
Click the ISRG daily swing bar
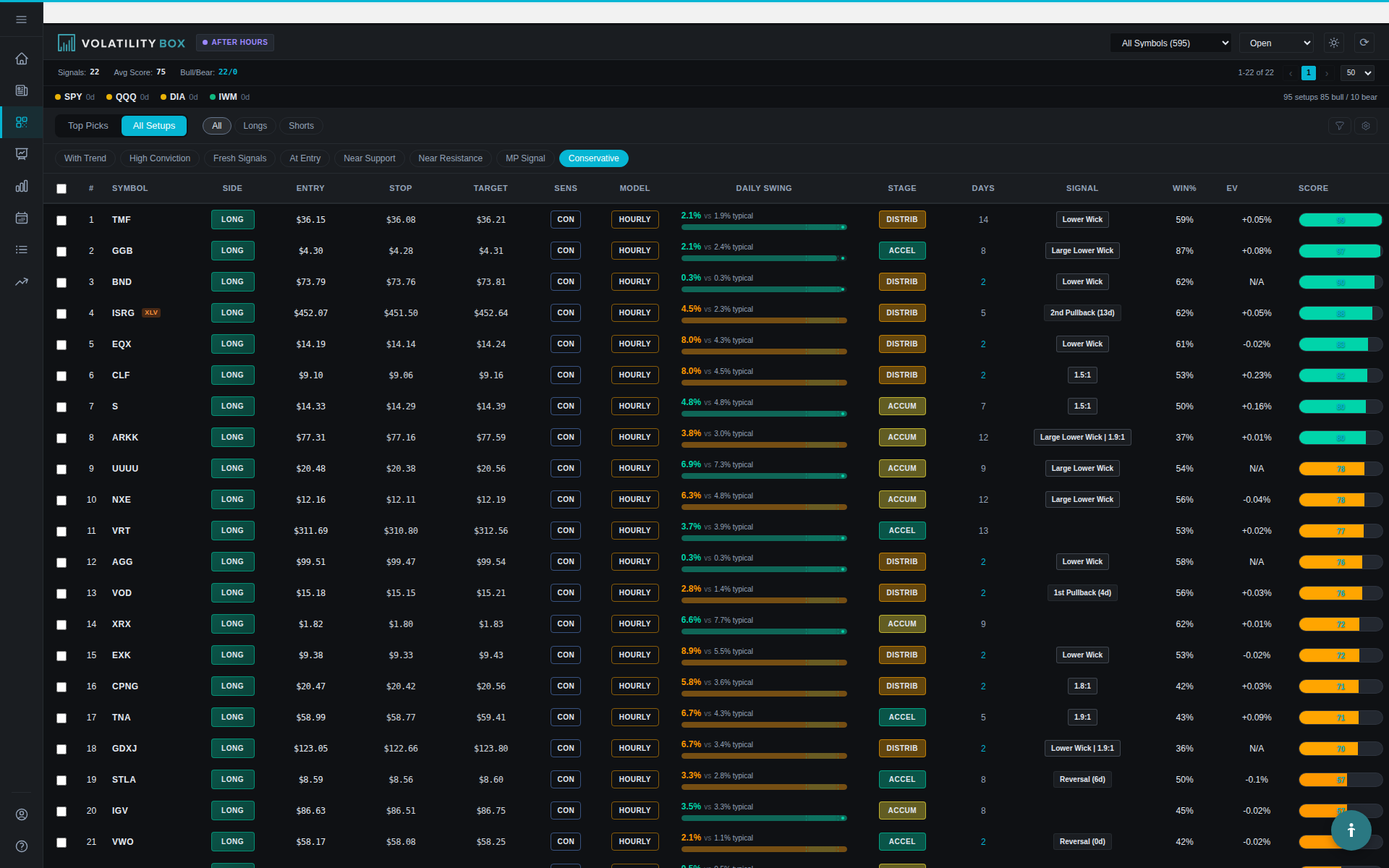764,320
